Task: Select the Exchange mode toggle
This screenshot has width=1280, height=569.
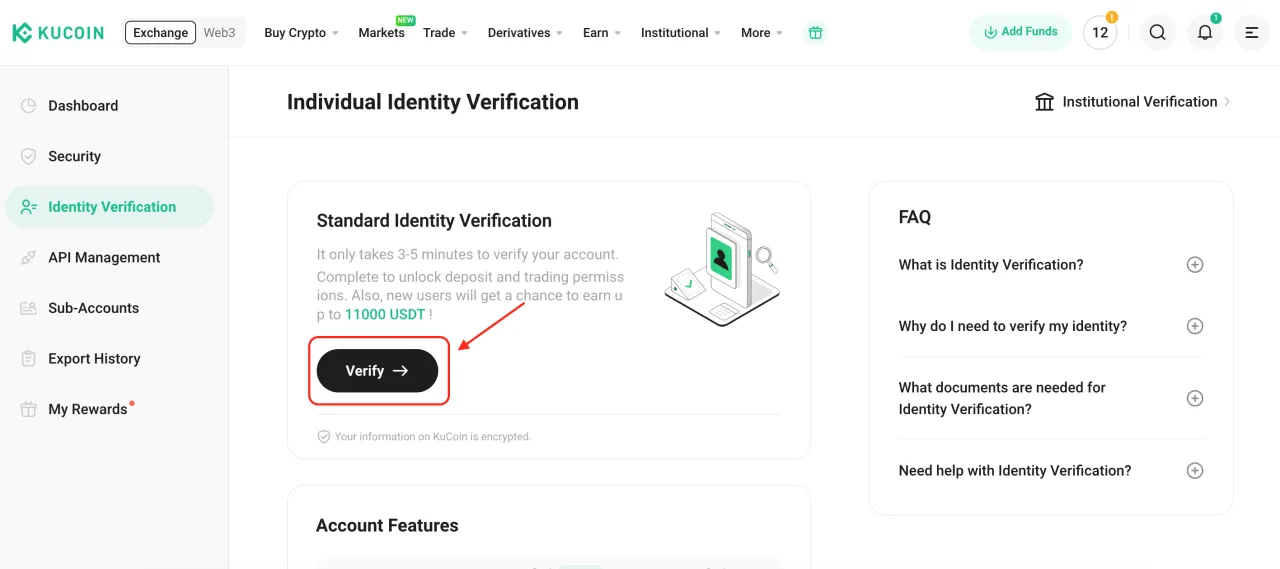Action: pyautogui.click(x=160, y=33)
